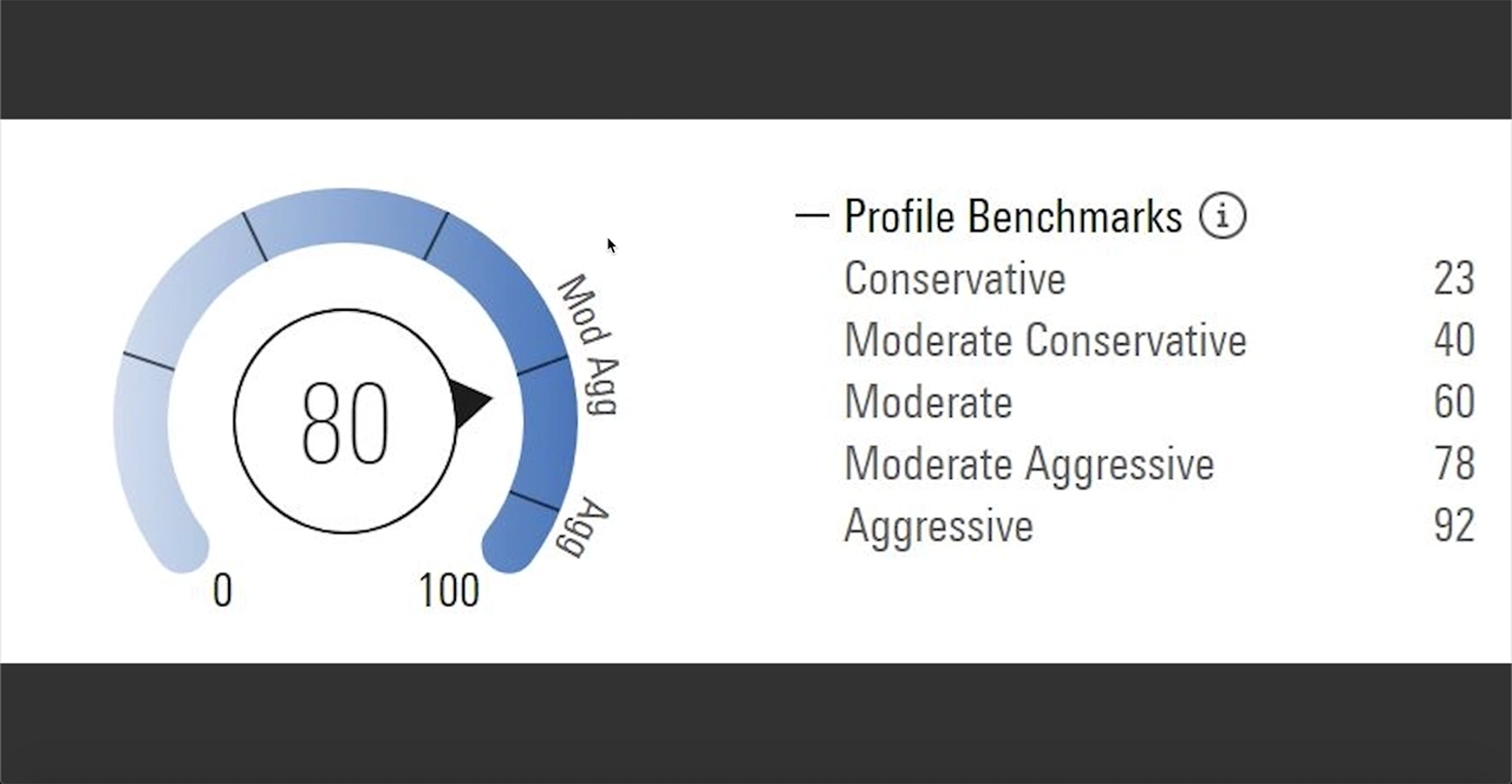Click the Conservative score value 23
Image resolution: width=1512 pixels, height=784 pixels.
click(x=1454, y=279)
